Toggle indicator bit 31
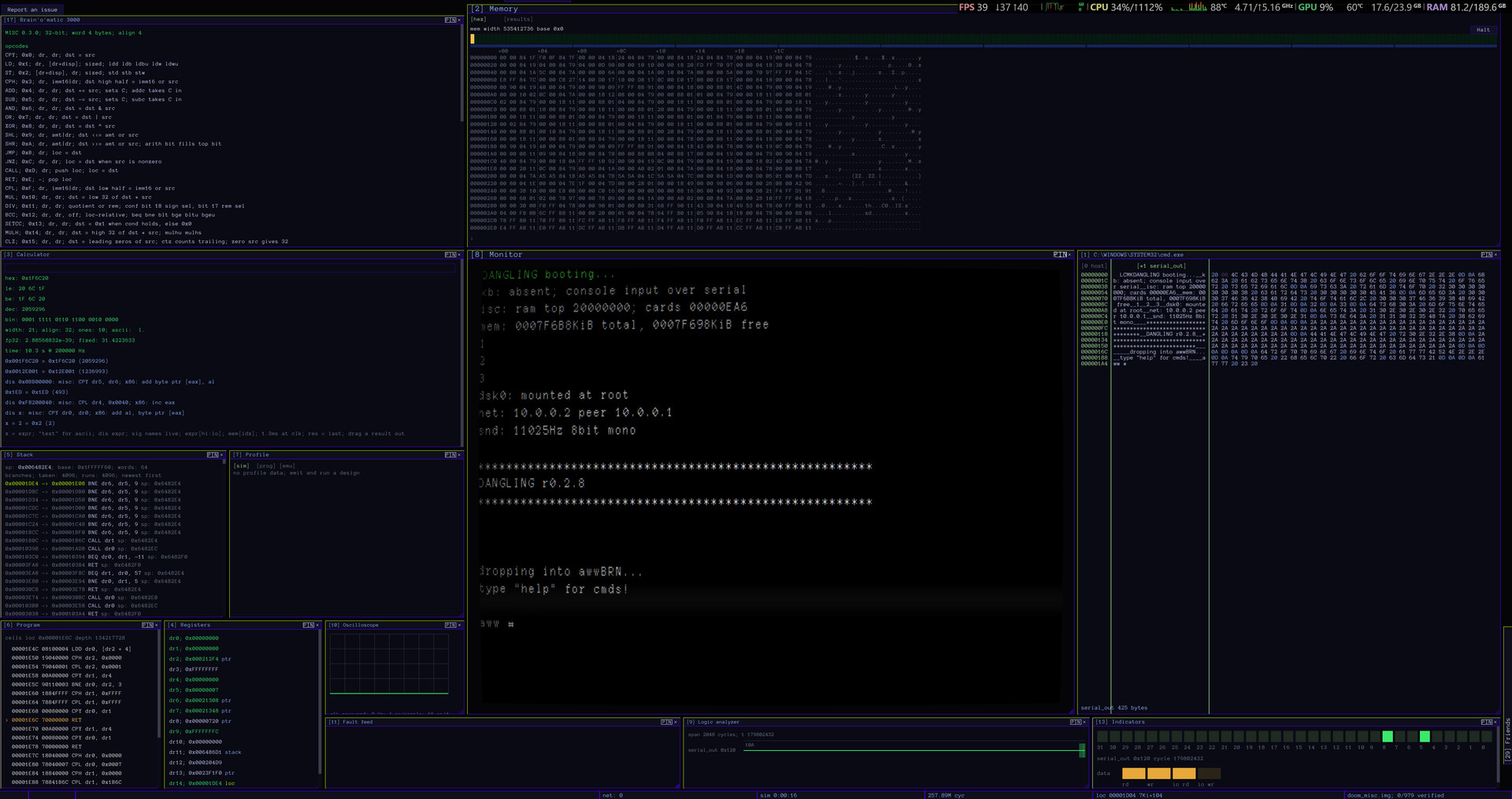Image resolution: width=1512 pixels, height=799 pixels. [x=1102, y=737]
